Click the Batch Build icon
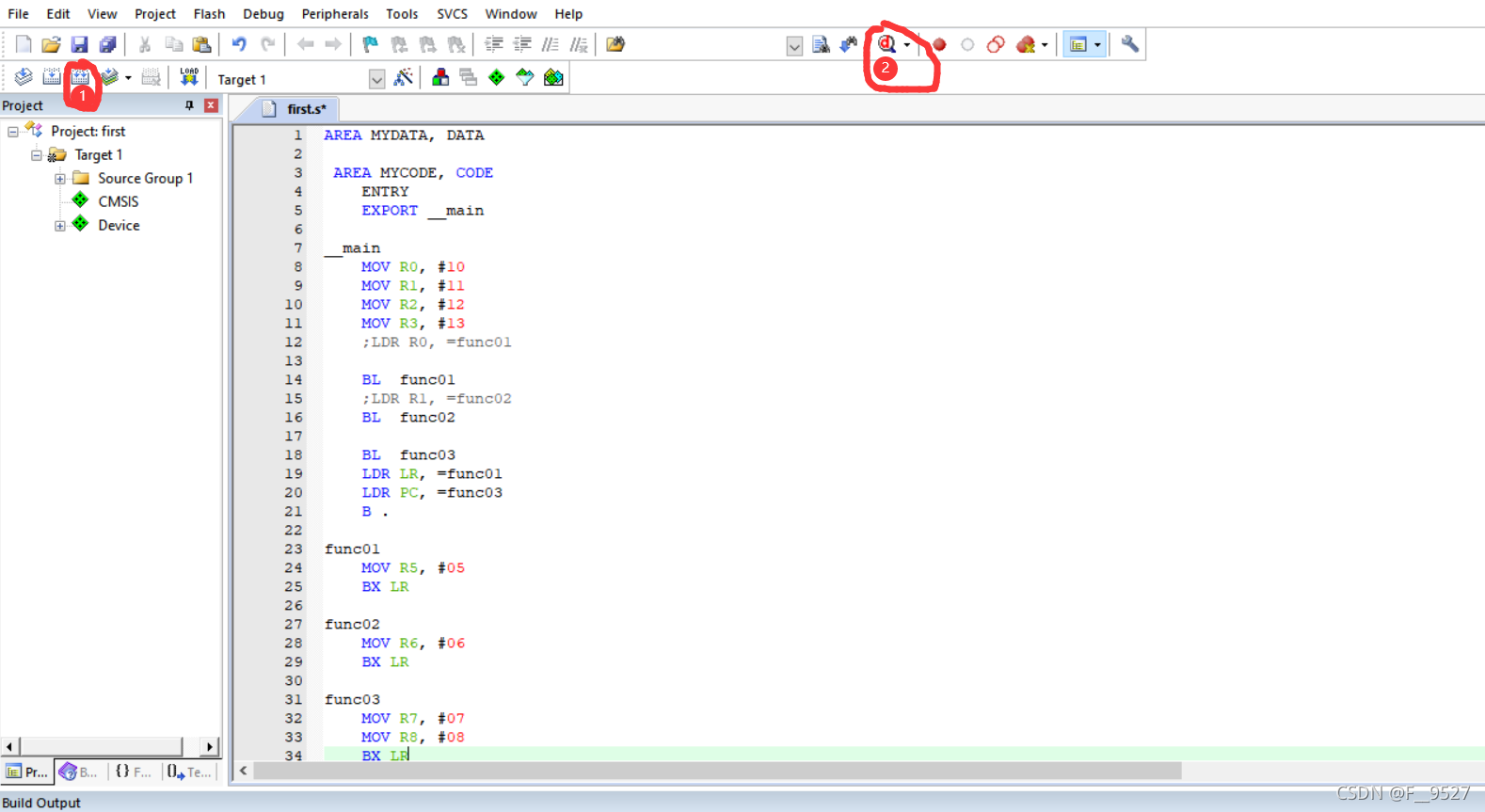This screenshot has width=1485, height=812. click(110, 77)
